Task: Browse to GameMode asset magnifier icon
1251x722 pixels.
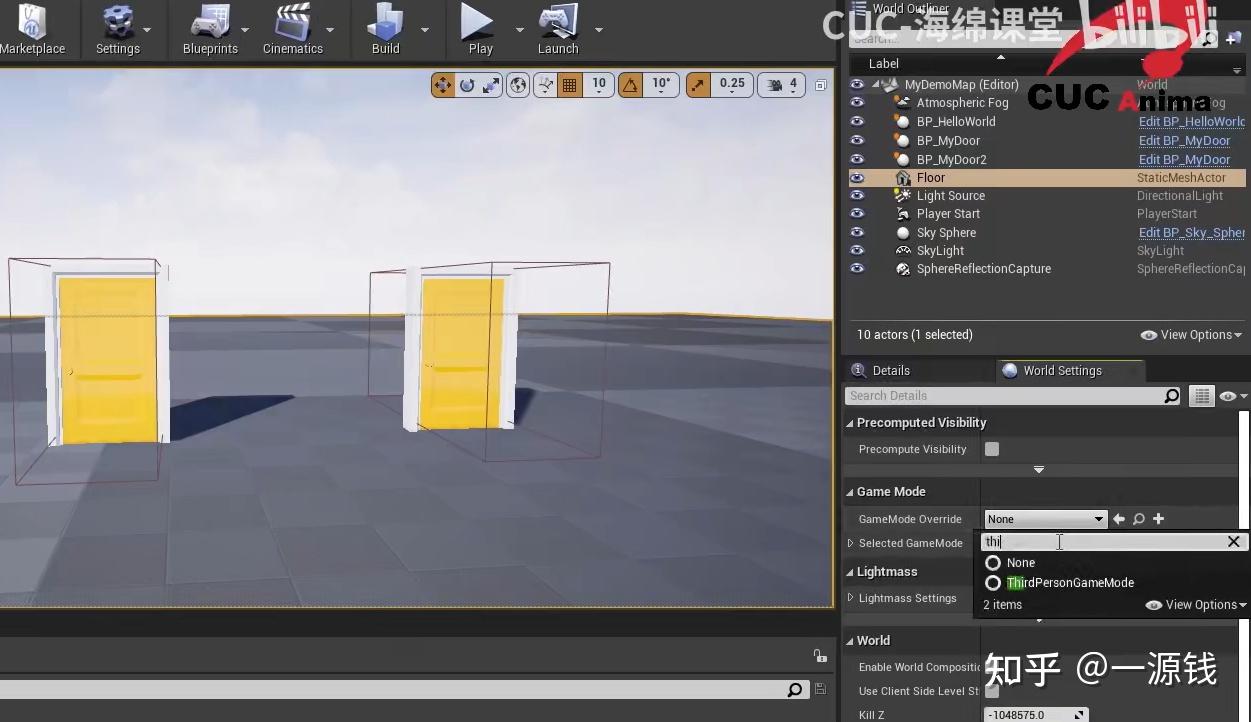Action: 1139,519
